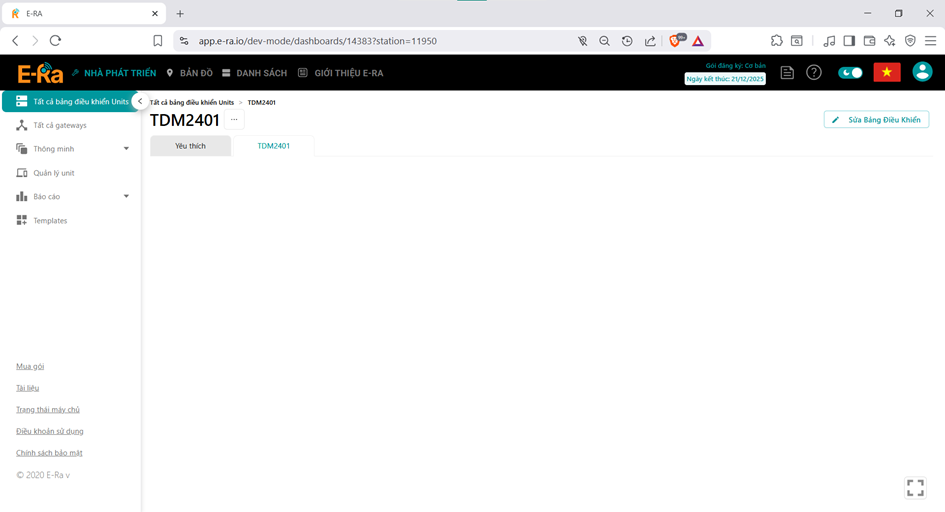Switch to the Yêu thích tab

click(190, 146)
